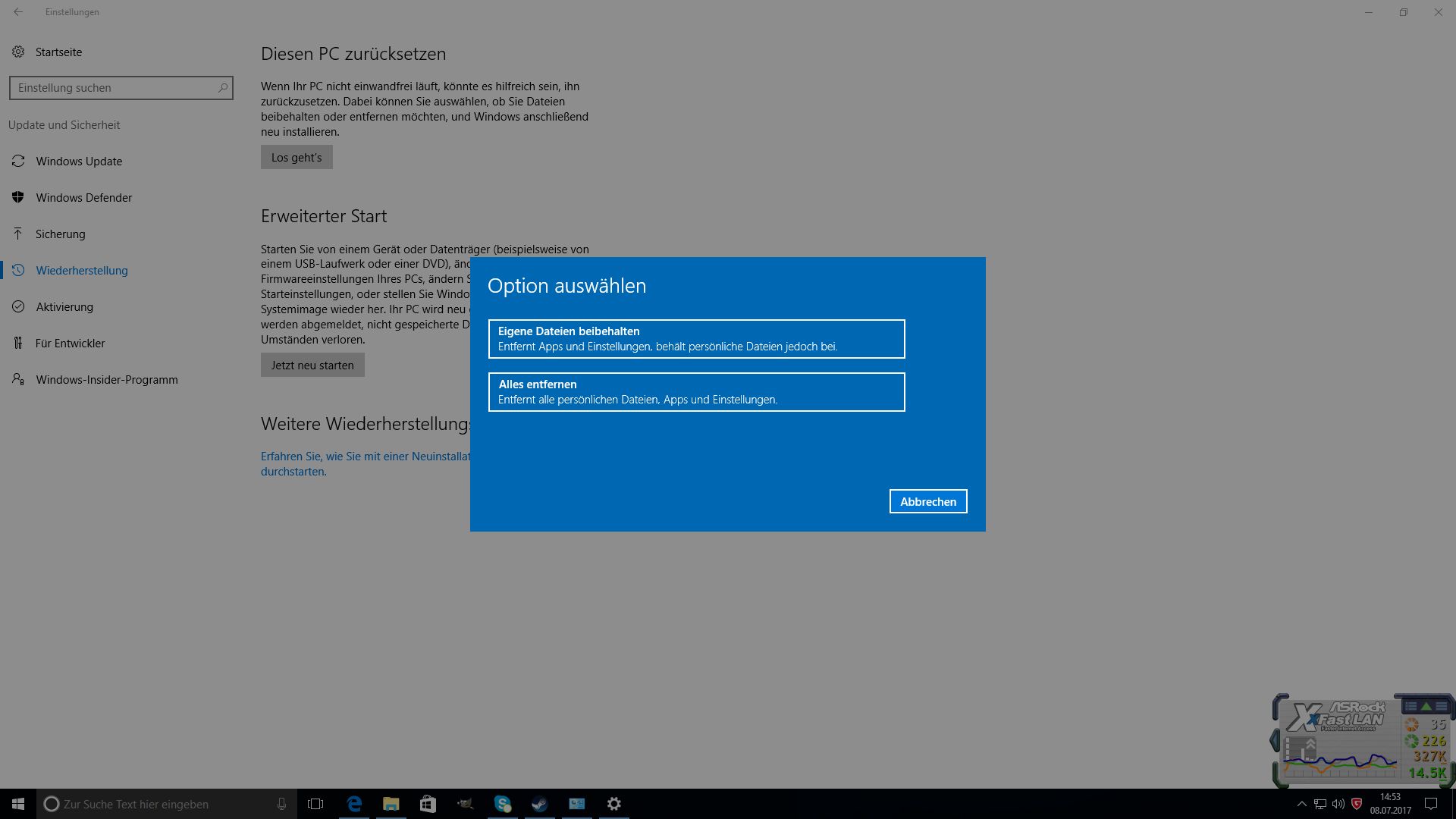Collapse XFast LAN widget with left arrow
This screenshot has height=819, width=1456.
(1275, 740)
